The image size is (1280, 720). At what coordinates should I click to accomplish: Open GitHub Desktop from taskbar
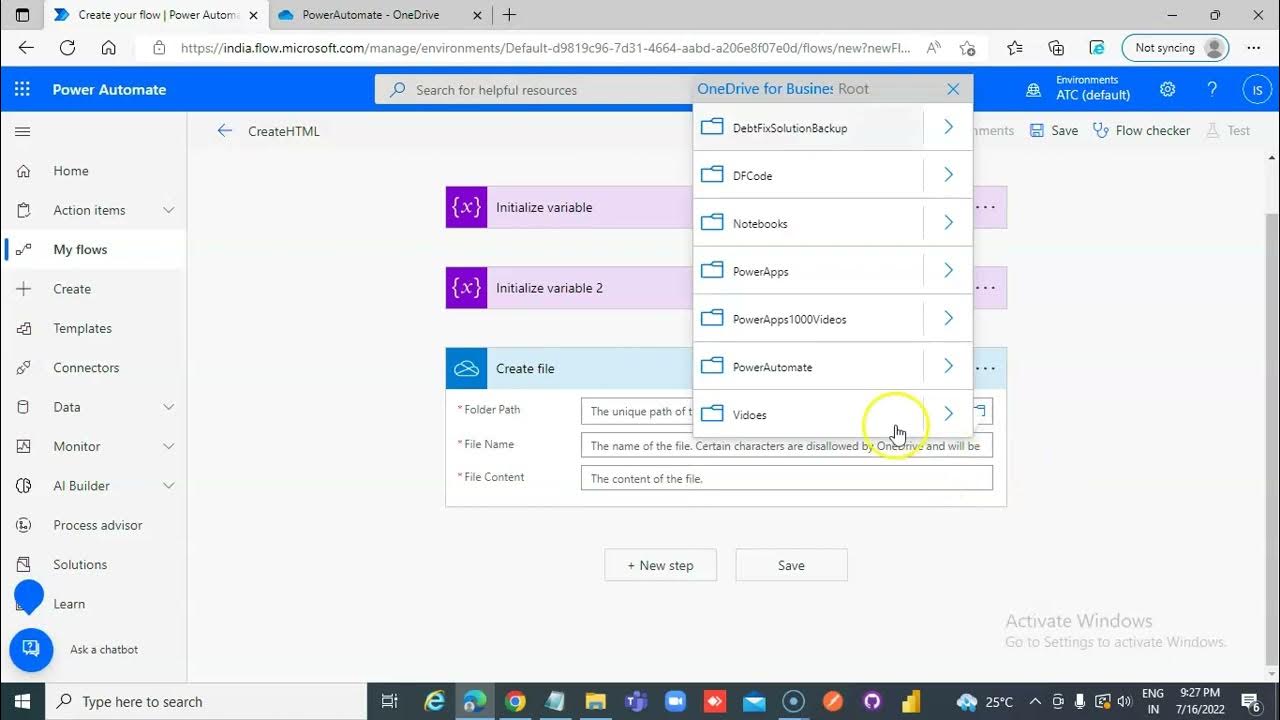click(x=871, y=701)
